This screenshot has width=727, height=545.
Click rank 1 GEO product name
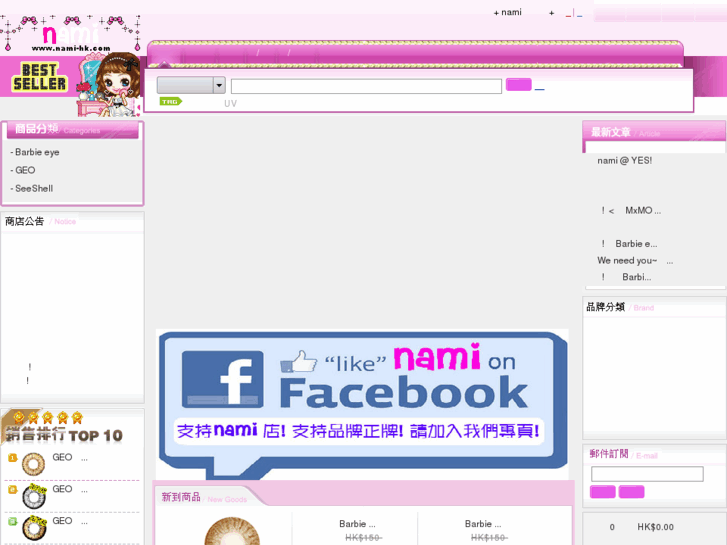[70, 457]
